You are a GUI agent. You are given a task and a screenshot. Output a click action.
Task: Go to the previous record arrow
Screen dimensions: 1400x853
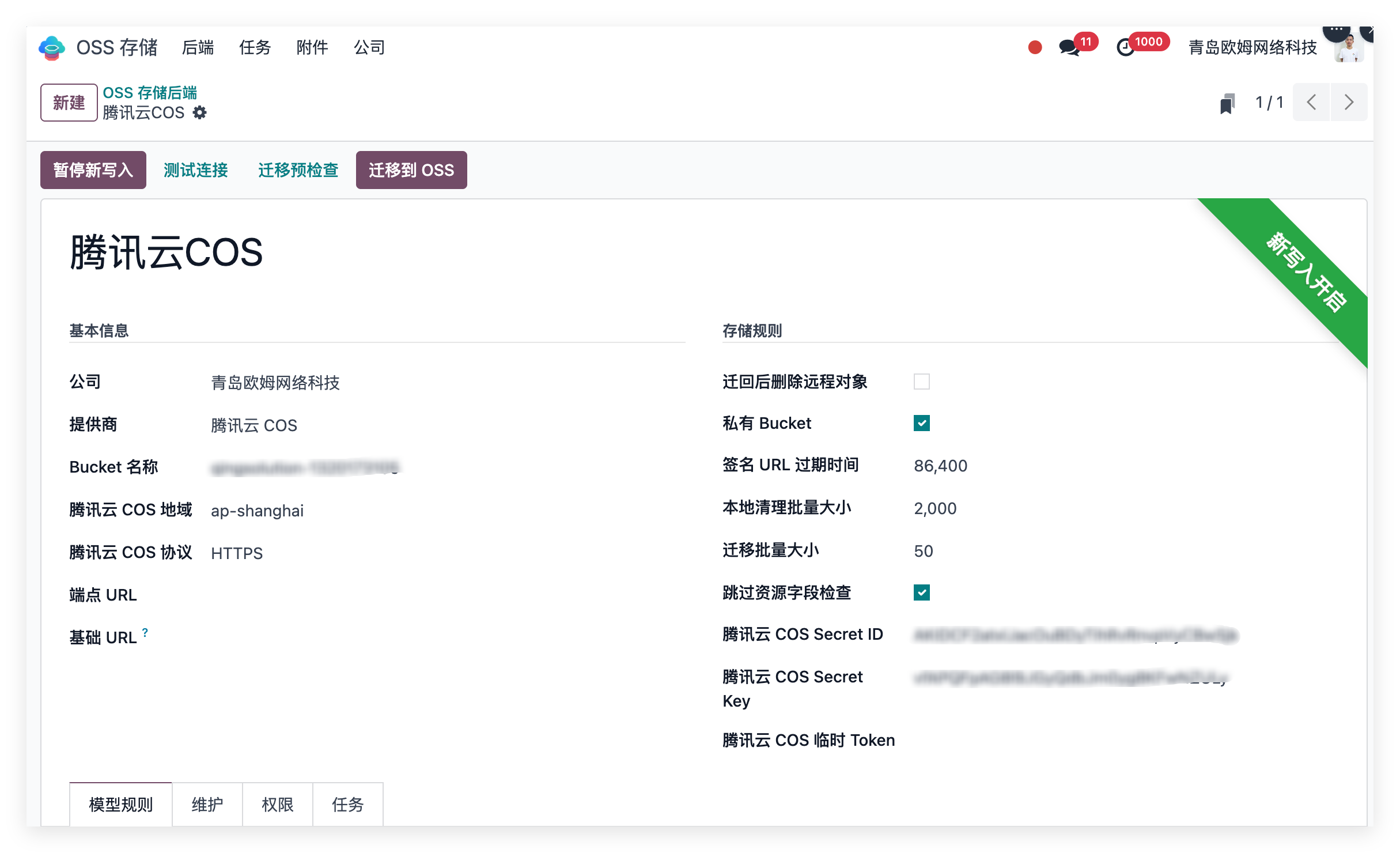pos(1311,103)
